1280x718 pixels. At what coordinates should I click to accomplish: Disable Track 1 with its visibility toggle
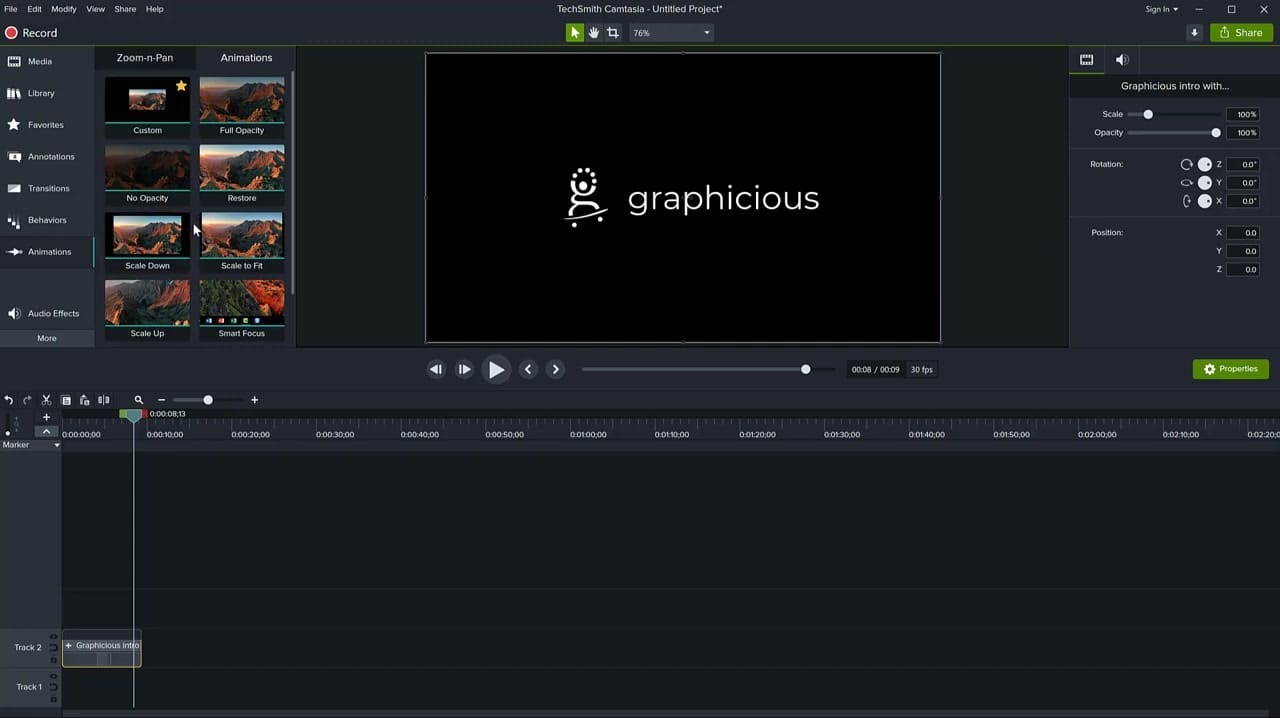pos(53,676)
